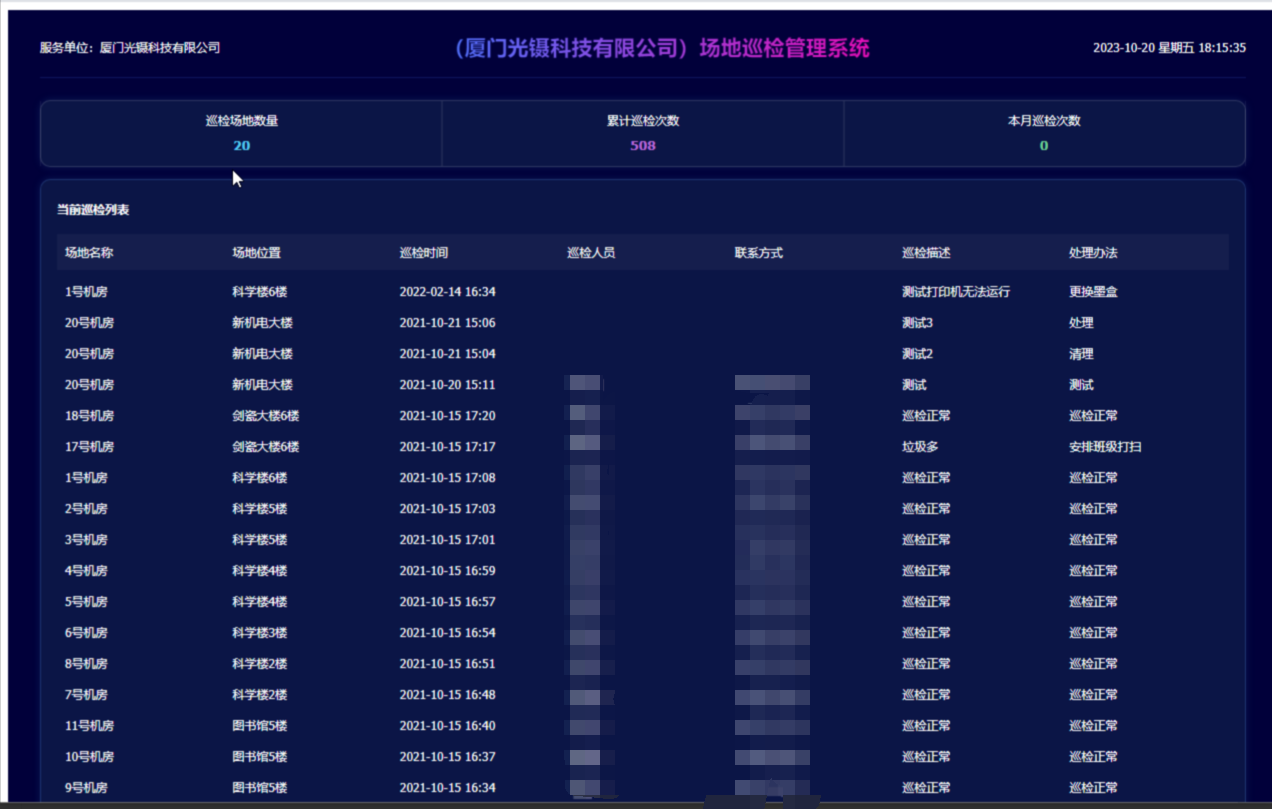Click the 2号机房 venue name

point(86,509)
